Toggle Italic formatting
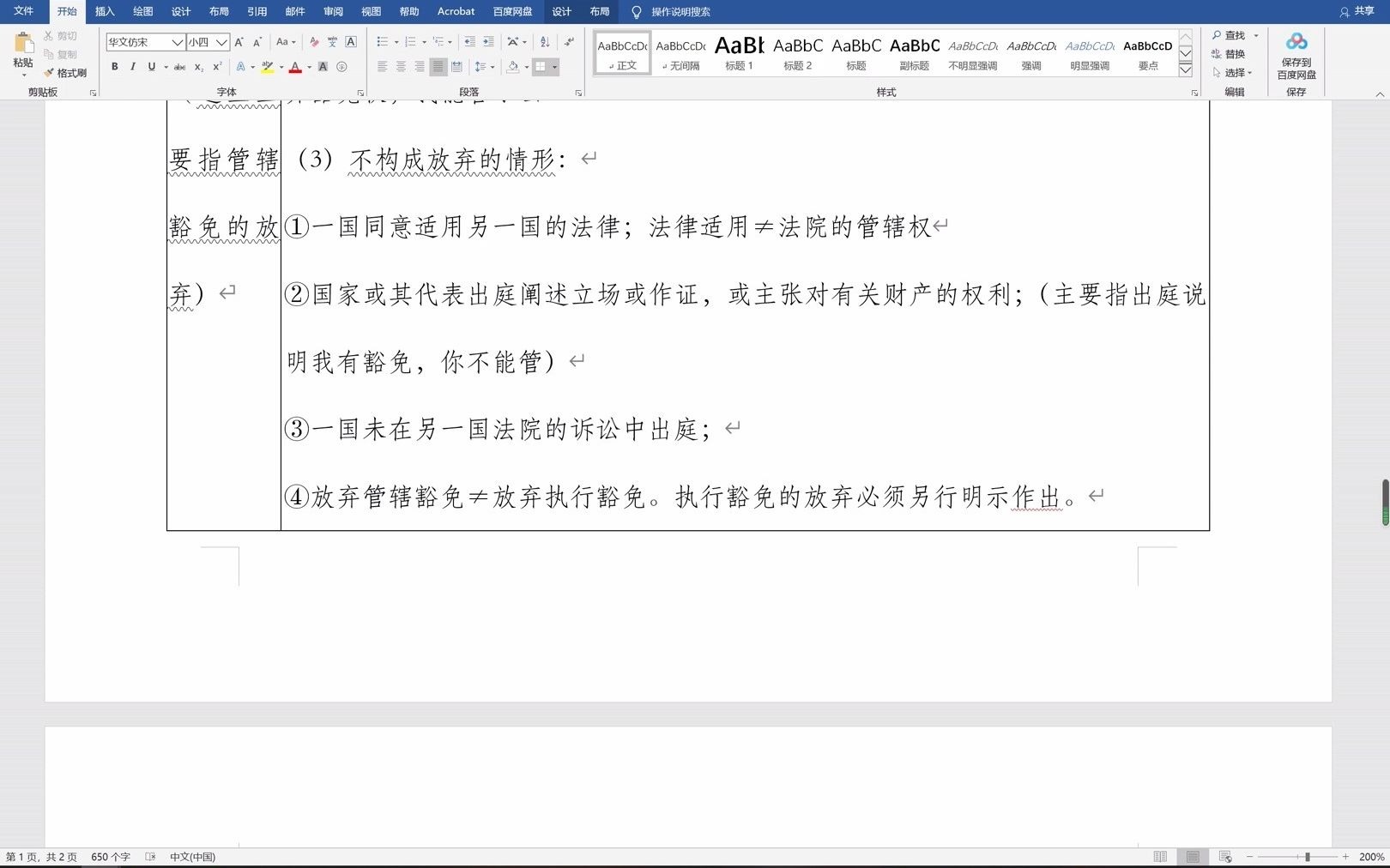1390x868 pixels. click(133, 67)
